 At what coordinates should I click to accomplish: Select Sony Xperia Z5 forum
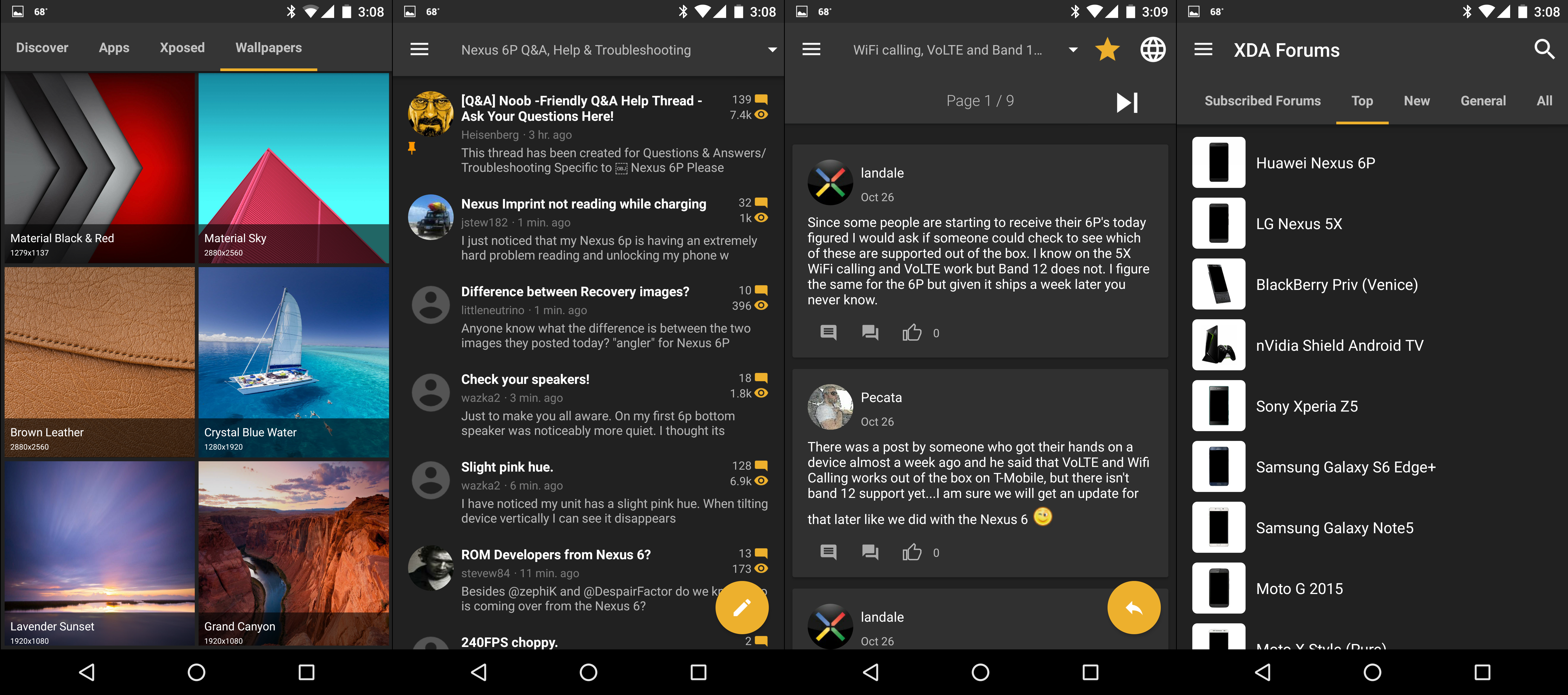pos(1372,406)
